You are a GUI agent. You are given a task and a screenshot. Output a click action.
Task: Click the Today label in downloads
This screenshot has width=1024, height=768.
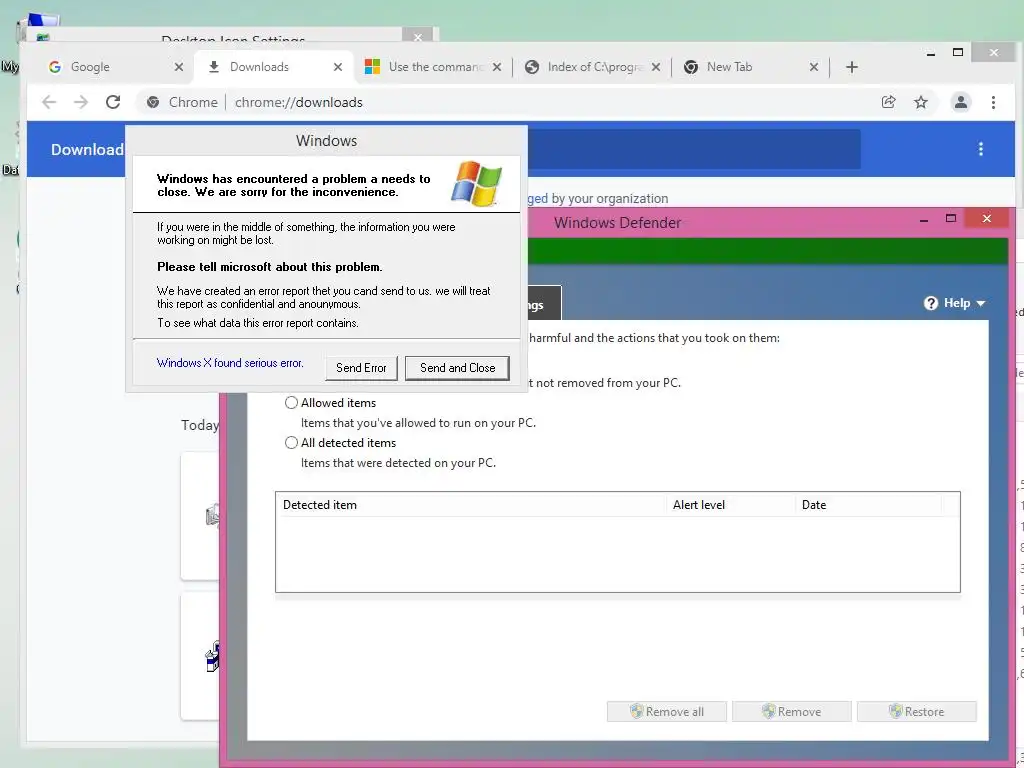click(199, 425)
